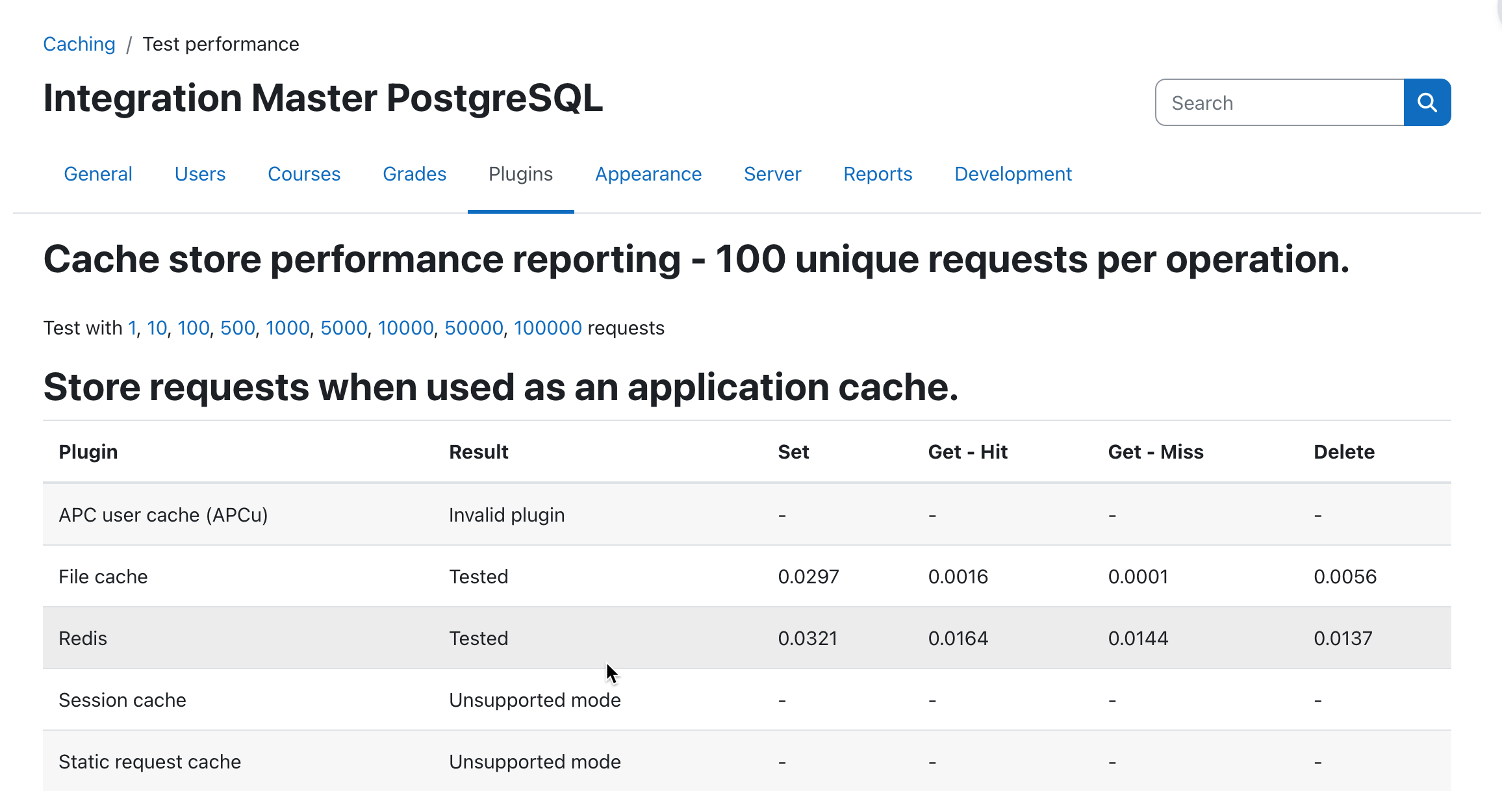Click the Get - Hit column header

pos(968,452)
